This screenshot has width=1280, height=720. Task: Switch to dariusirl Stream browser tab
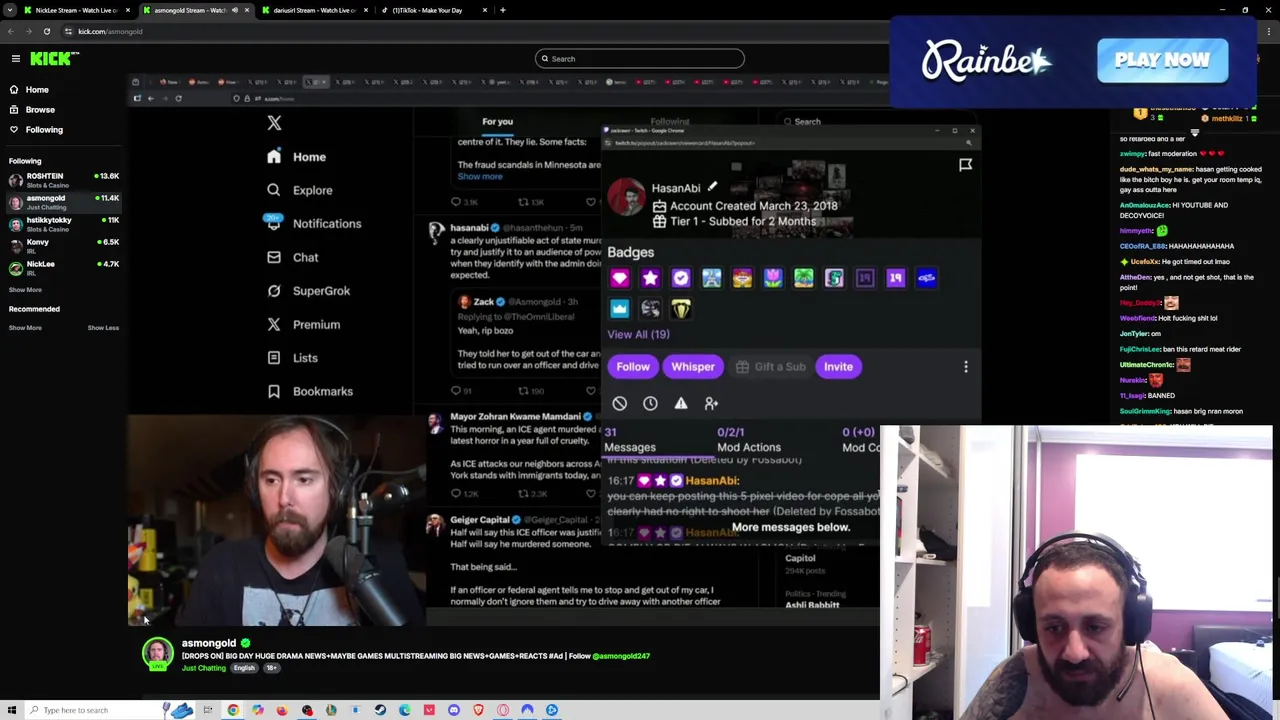click(313, 10)
